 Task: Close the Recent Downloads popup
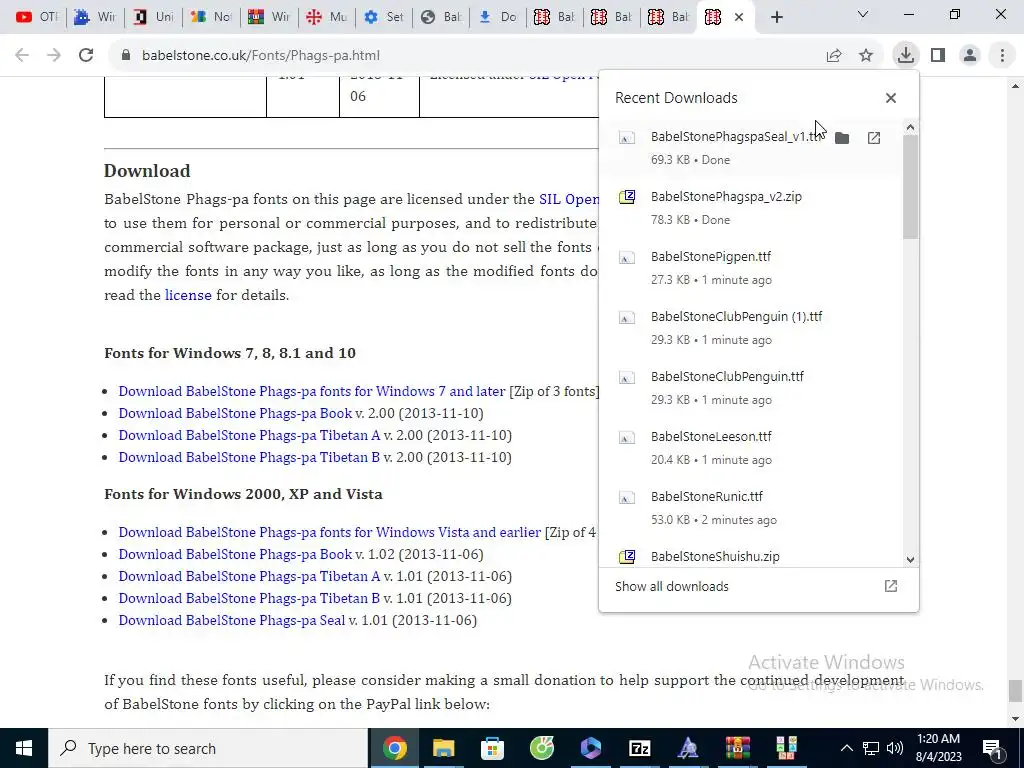(891, 98)
